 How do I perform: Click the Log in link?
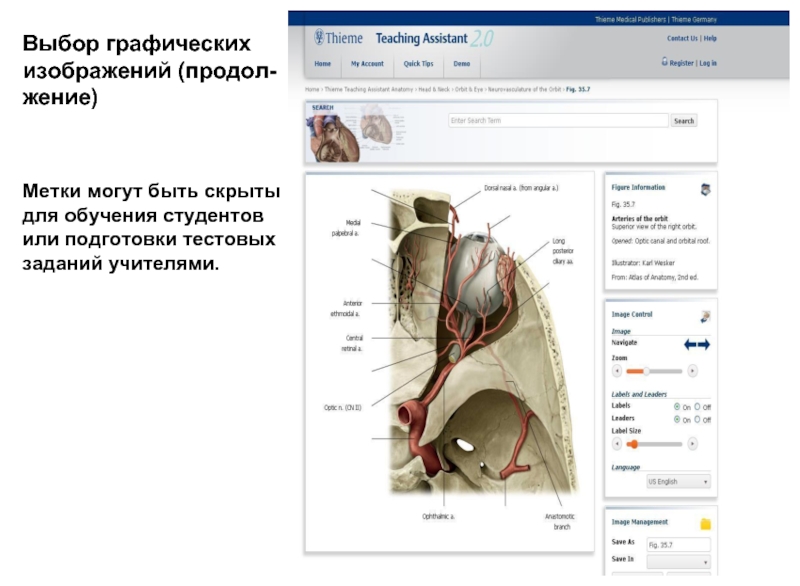coord(708,63)
